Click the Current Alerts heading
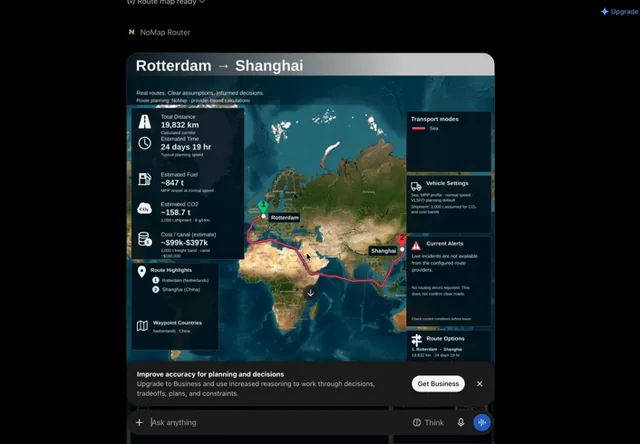 click(444, 244)
